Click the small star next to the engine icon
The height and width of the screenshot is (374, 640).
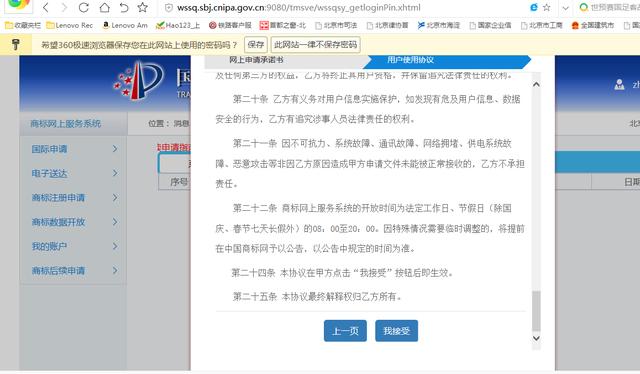click(547, 7)
